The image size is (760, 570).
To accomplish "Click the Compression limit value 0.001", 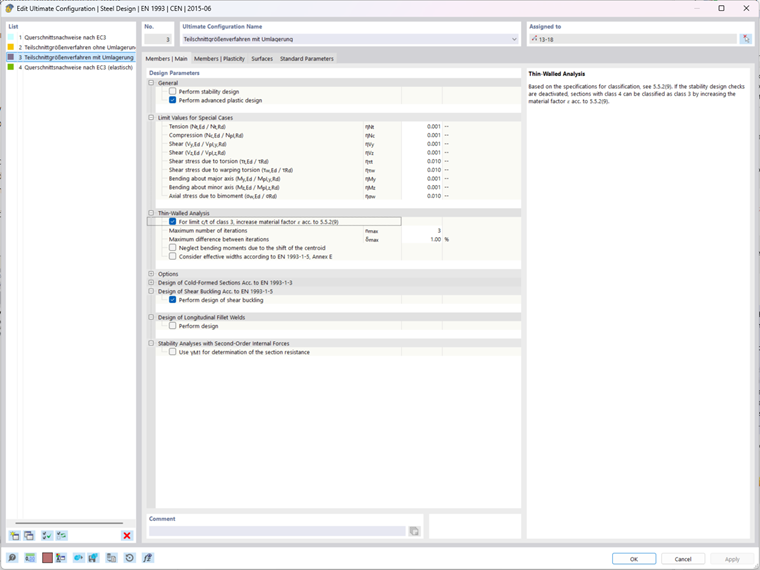I will coord(422,135).
